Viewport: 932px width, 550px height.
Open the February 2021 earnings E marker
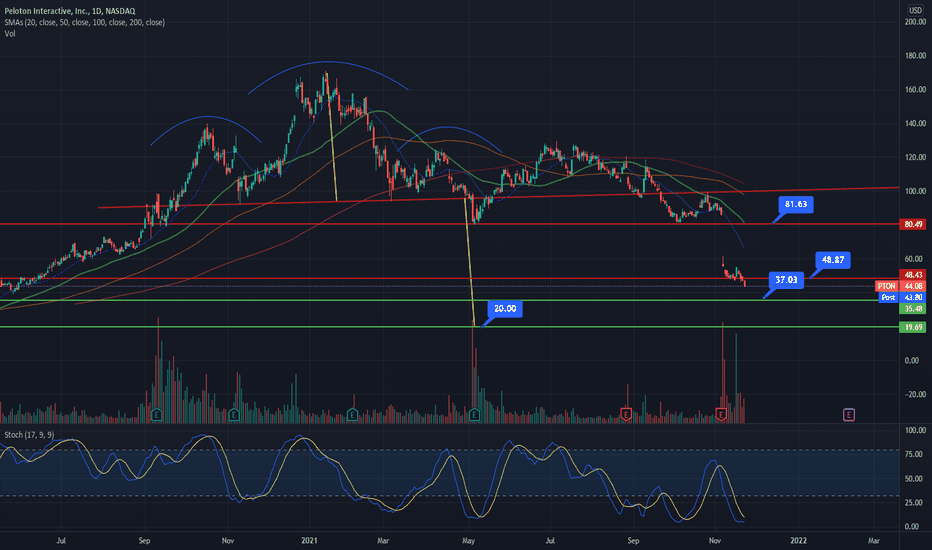[352, 414]
